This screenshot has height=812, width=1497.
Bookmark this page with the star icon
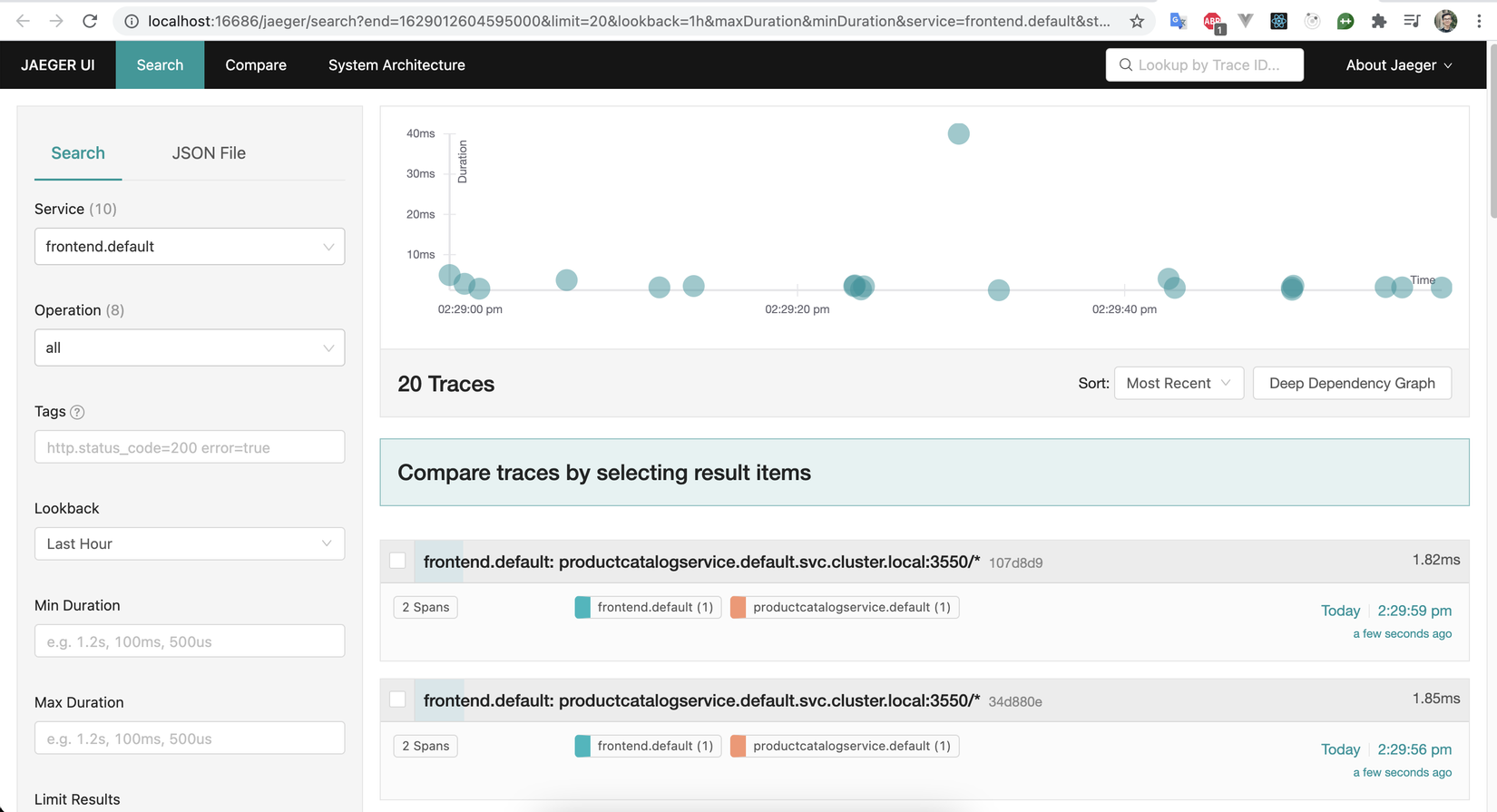[x=1137, y=21]
